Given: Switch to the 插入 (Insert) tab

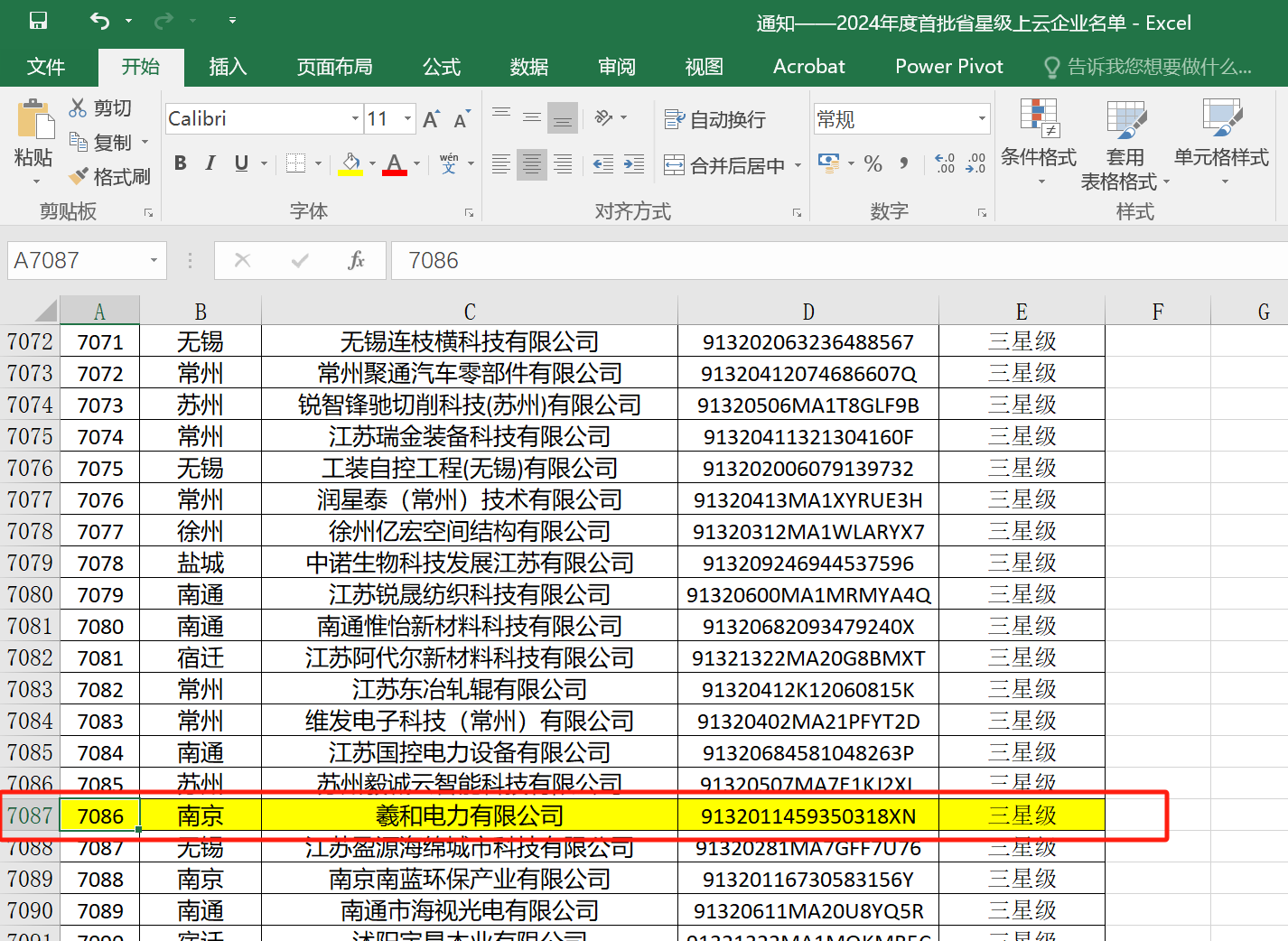Looking at the screenshot, I should point(228,67).
